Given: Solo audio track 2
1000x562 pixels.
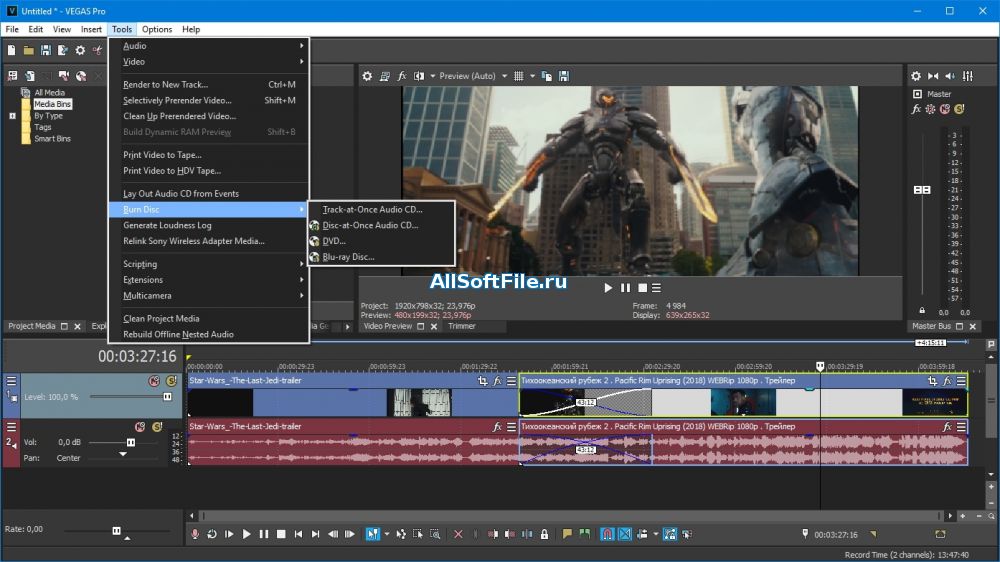Looking at the screenshot, I should point(157,427).
